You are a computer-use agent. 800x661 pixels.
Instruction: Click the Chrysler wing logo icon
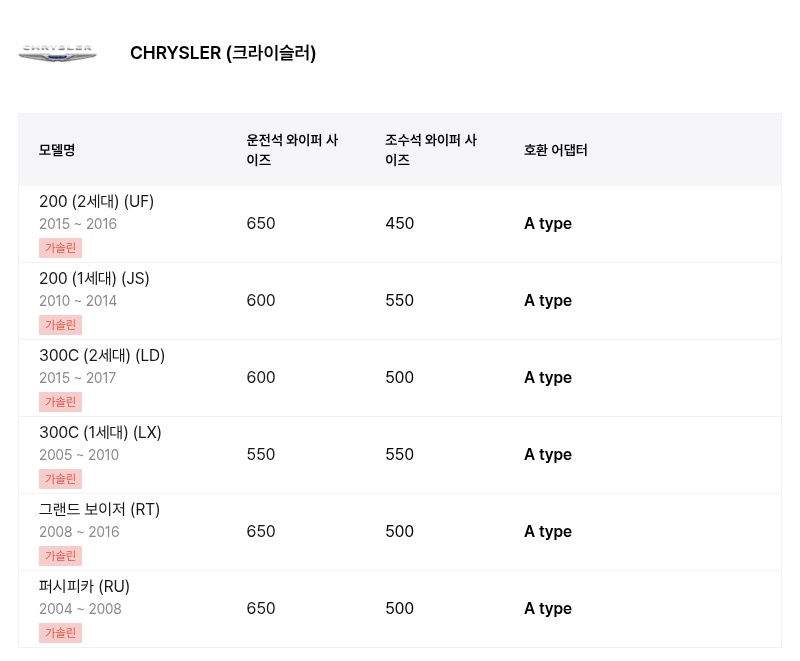57,53
